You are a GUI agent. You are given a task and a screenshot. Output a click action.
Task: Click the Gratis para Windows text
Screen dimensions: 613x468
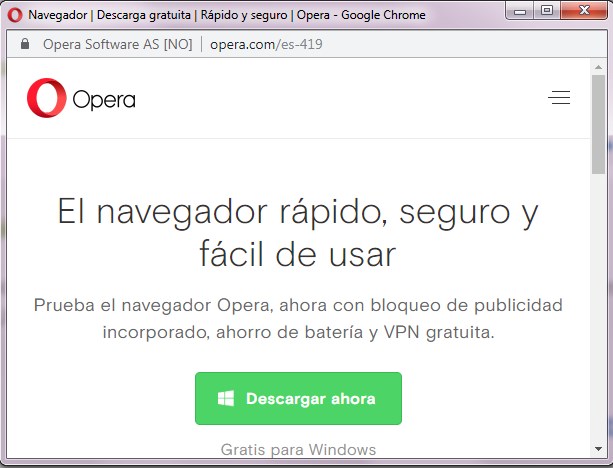tap(298, 450)
